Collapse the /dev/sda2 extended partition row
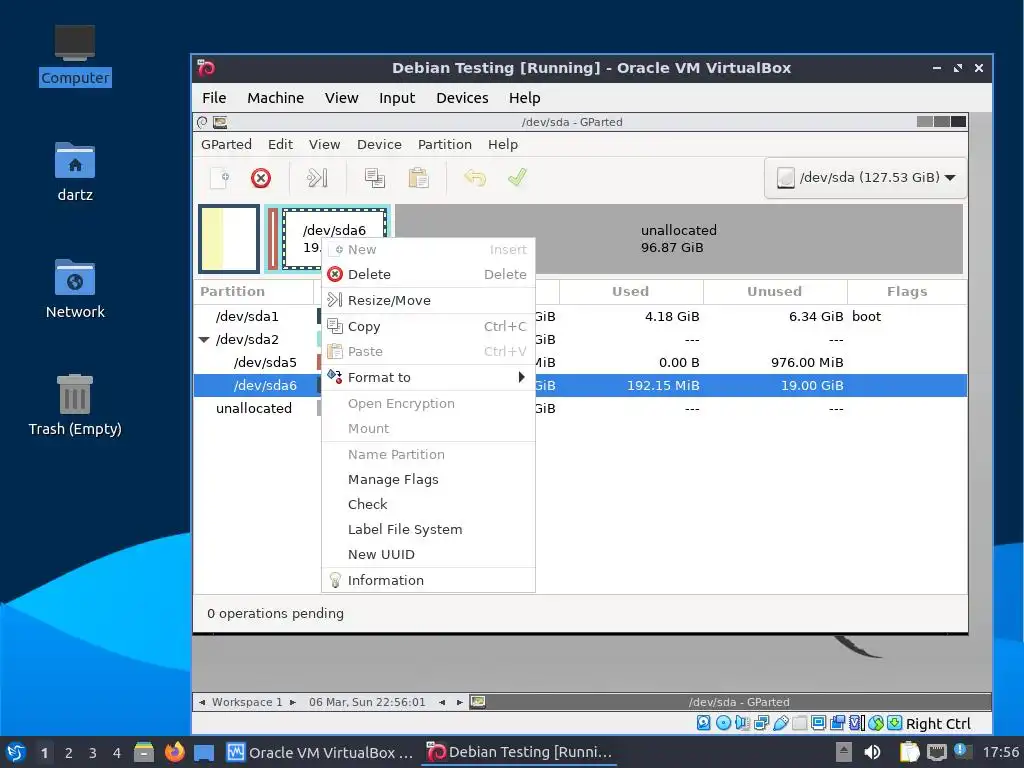The image size is (1024, 768). pyautogui.click(x=204, y=340)
